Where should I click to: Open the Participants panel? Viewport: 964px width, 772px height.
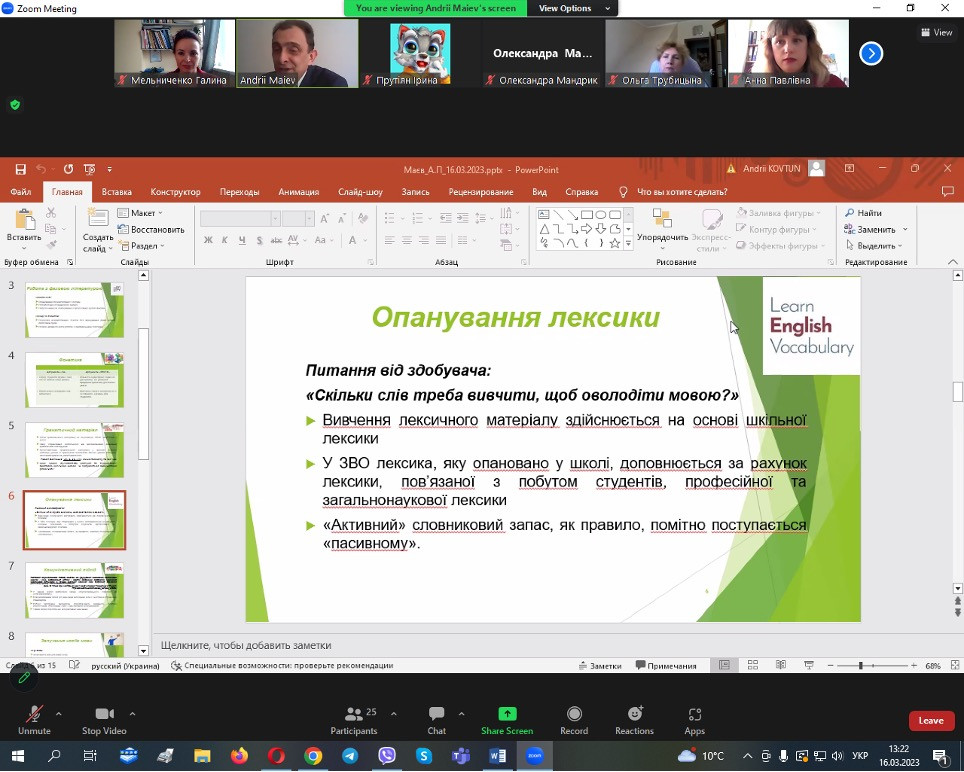pos(353,719)
